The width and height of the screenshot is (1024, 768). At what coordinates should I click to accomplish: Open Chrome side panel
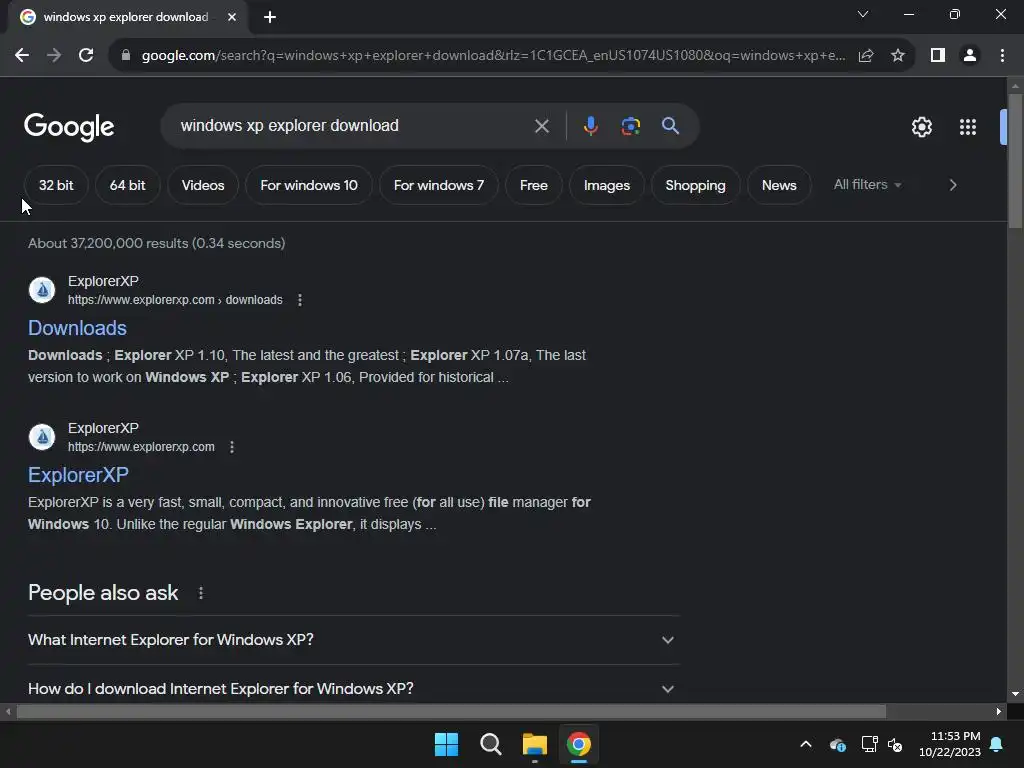(938, 56)
